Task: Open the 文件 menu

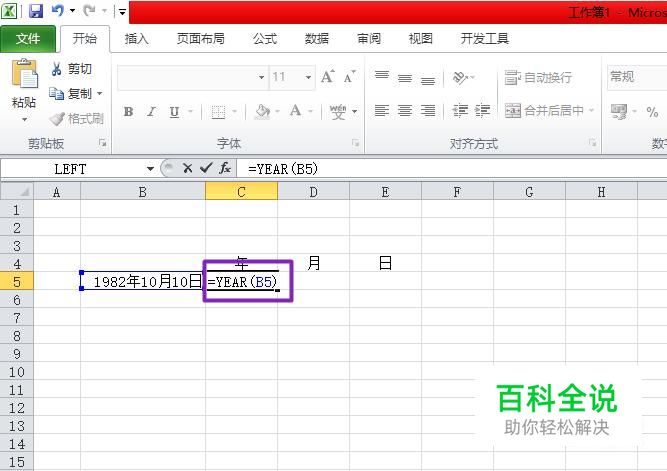Action: click(x=28, y=39)
